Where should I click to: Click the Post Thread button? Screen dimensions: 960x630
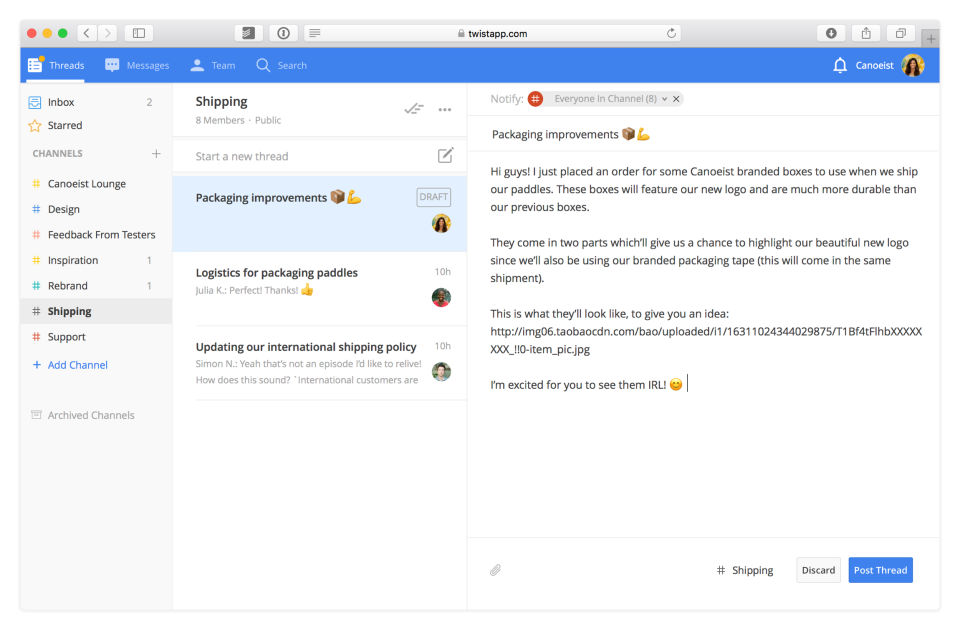(880, 570)
